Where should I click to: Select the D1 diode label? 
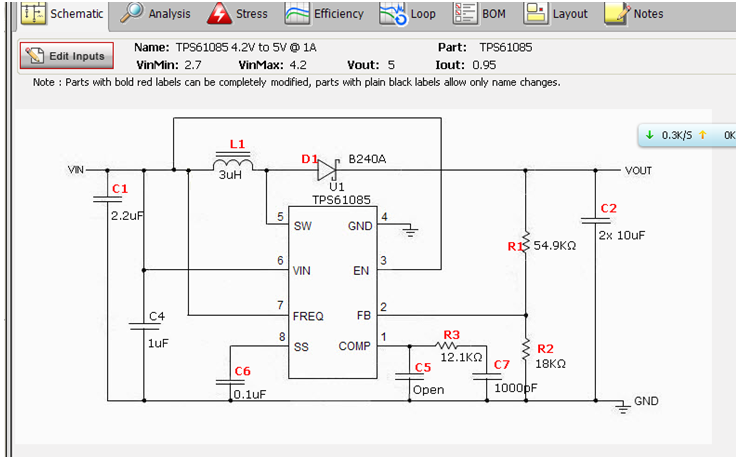click(x=309, y=159)
